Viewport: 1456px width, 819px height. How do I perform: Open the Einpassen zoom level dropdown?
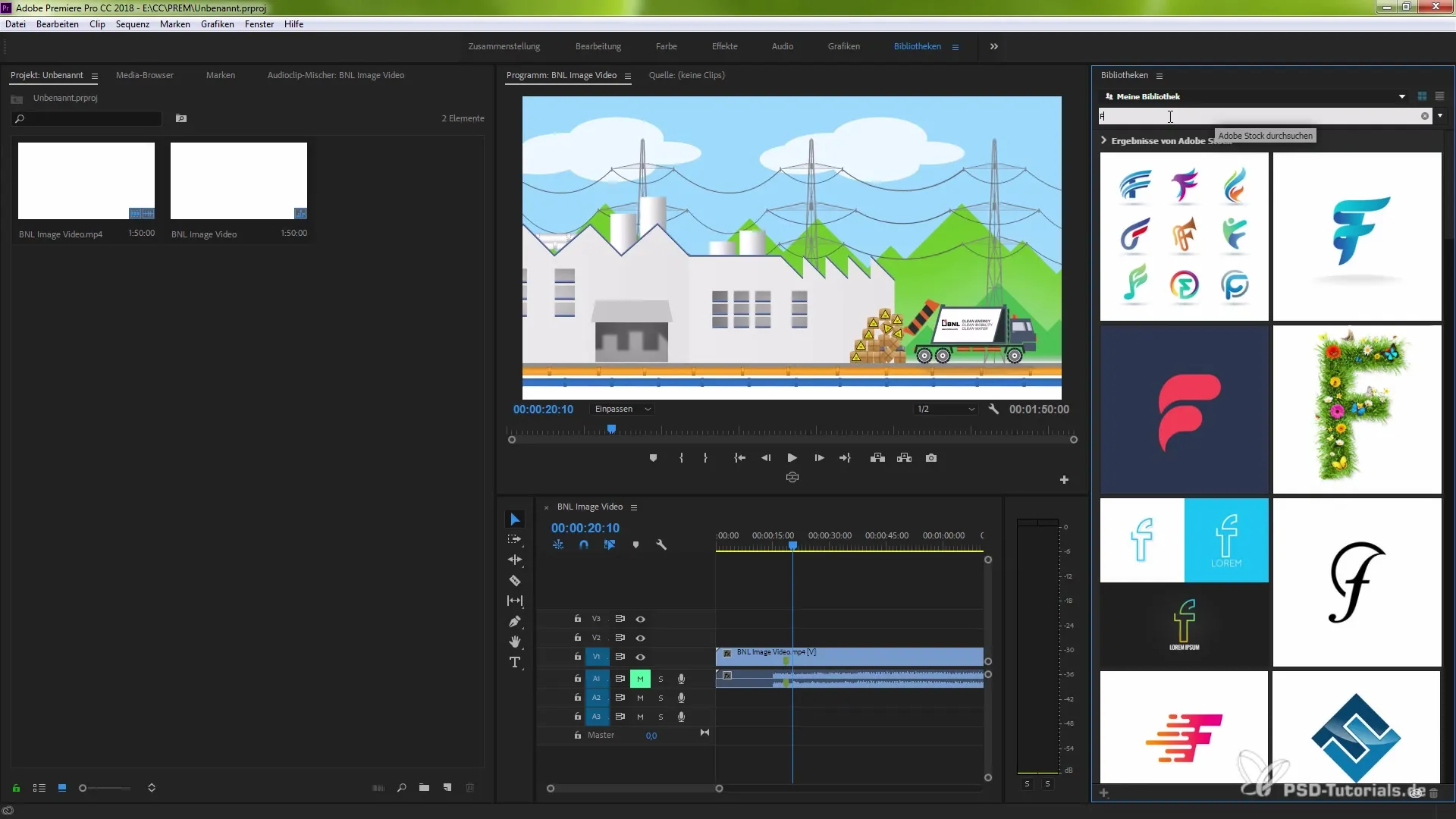pyautogui.click(x=623, y=409)
